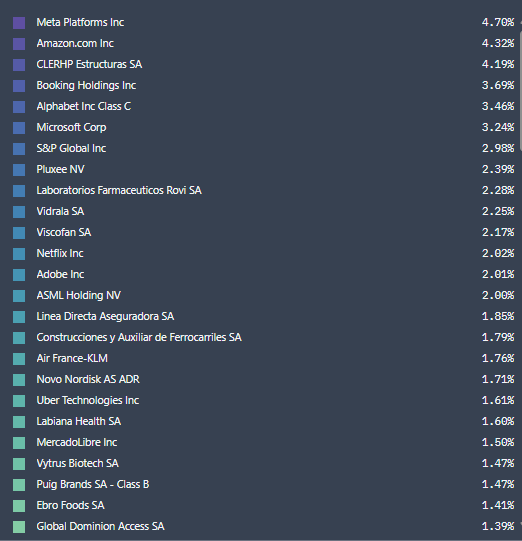Click the MercadoLibre Inc color swatch
The height and width of the screenshot is (541, 522).
pos(19,443)
